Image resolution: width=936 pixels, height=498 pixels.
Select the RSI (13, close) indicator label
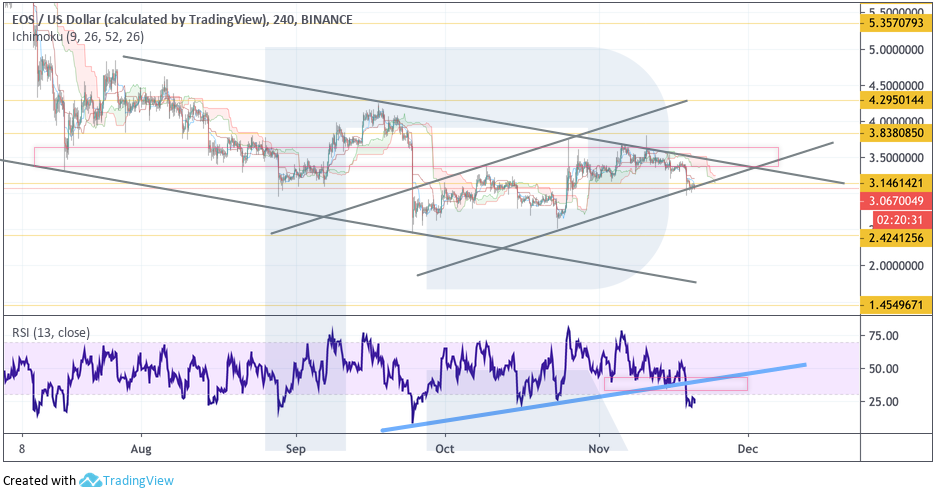click(x=50, y=331)
